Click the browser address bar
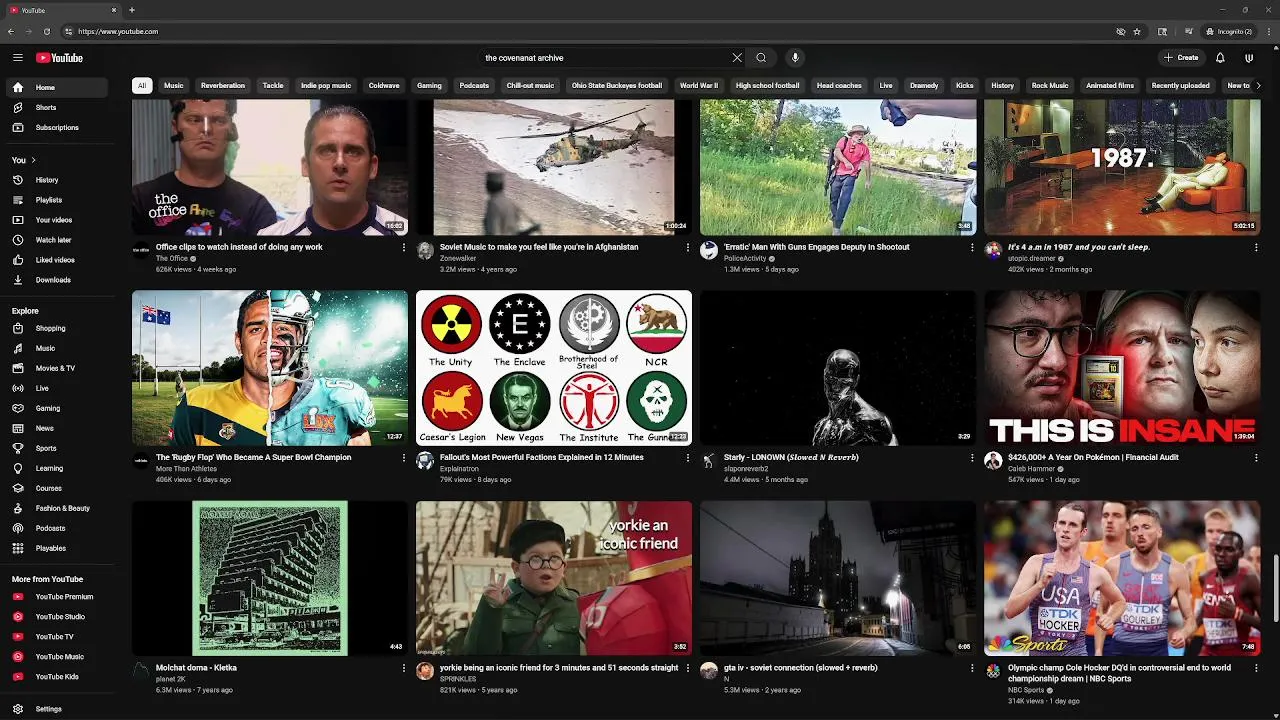This screenshot has width=1280, height=720. (x=590, y=31)
